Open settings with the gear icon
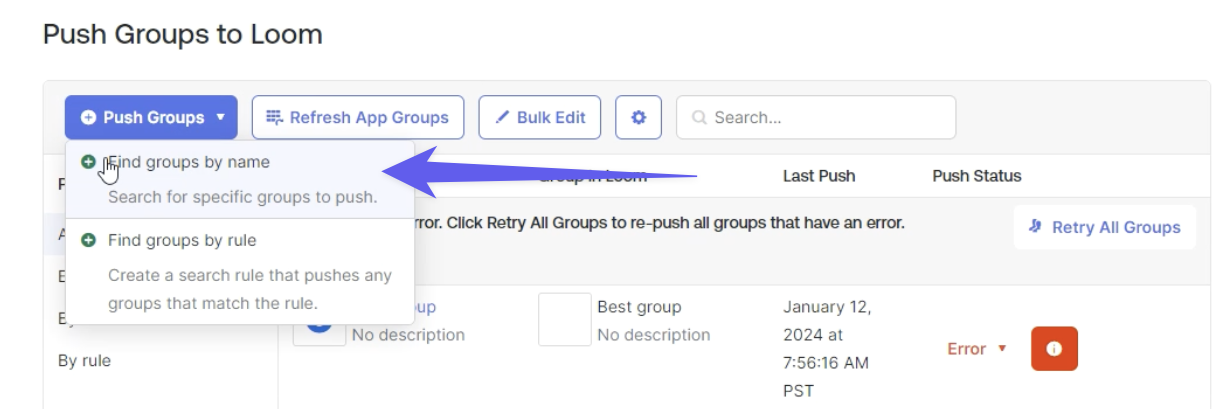The image size is (1214, 409). [x=639, y=118]
